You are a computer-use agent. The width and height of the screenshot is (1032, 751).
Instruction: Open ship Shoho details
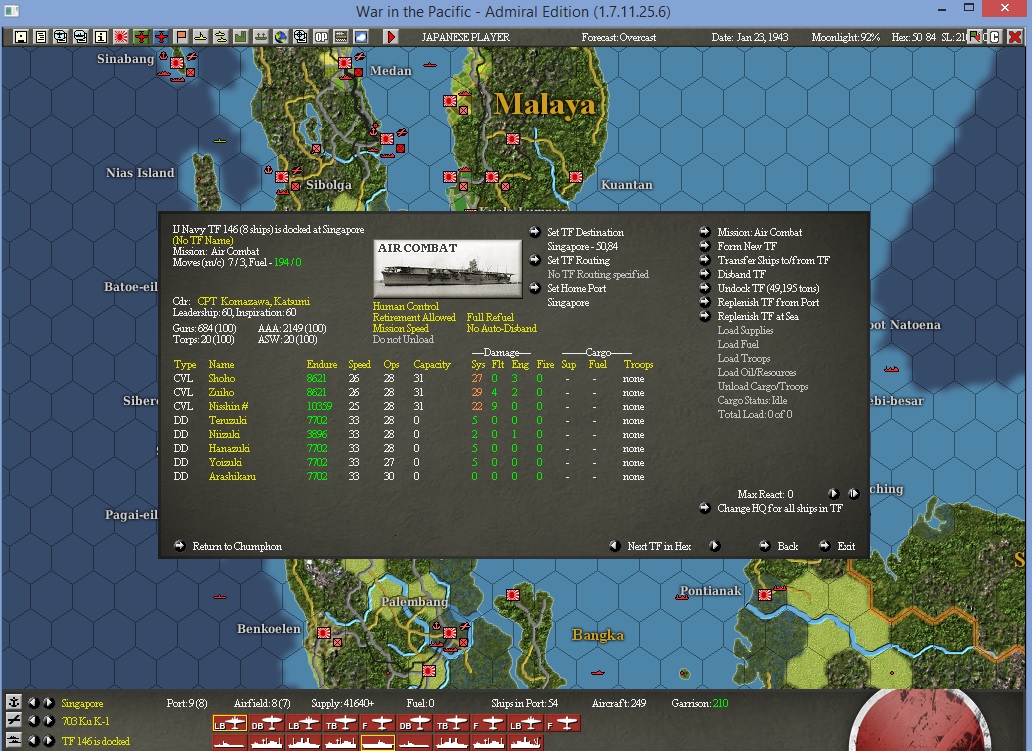(222, 378)
